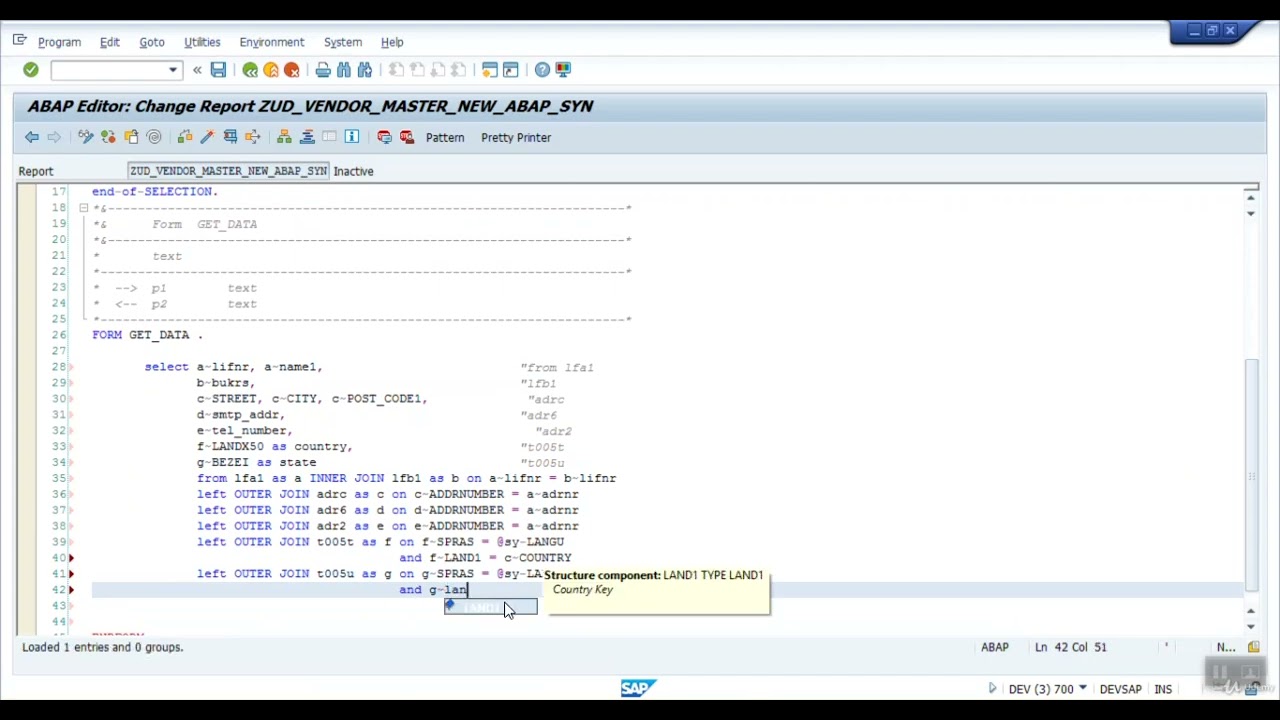Click the Display Object List icon
Screen dimensions: 1280x720
pyautogui.click(x=284, y=137)
